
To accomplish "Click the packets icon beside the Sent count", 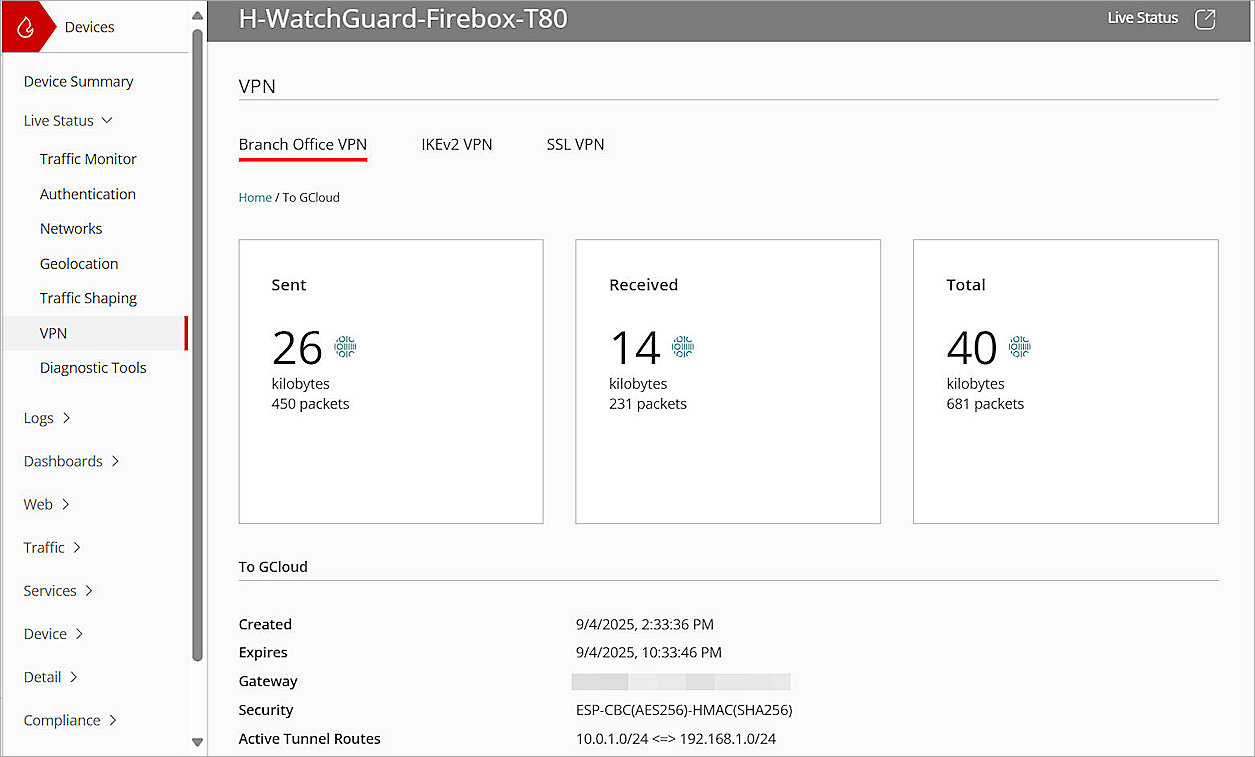I will 344,346.
